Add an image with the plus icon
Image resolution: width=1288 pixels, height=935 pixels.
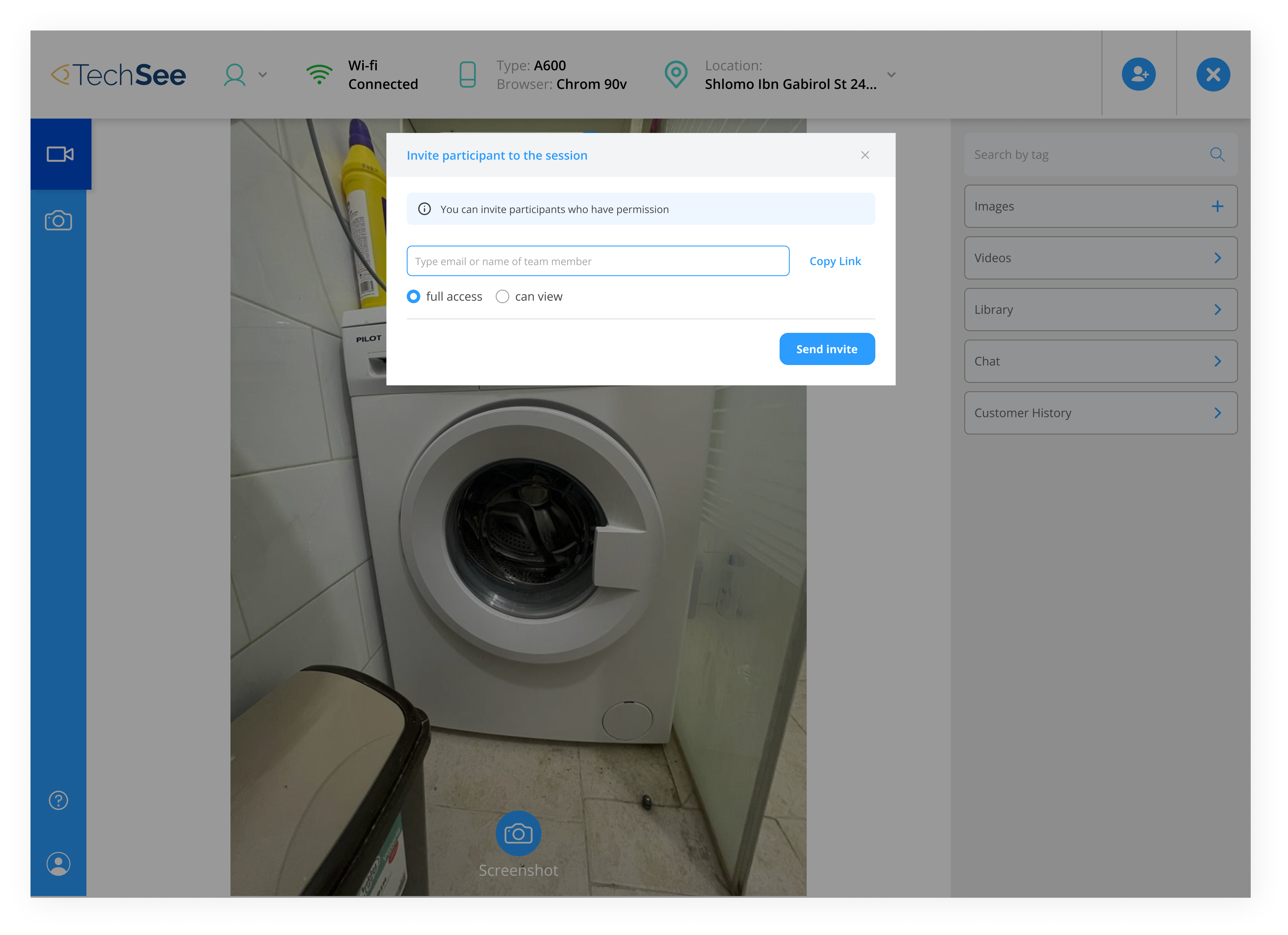coord(1218,207)
